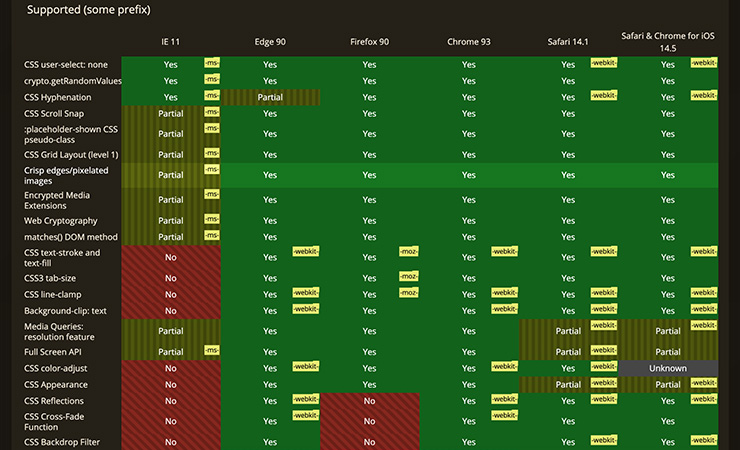Select the Background-clip: text row label
The height and width of the screenshot is (450, 740).
65,311
